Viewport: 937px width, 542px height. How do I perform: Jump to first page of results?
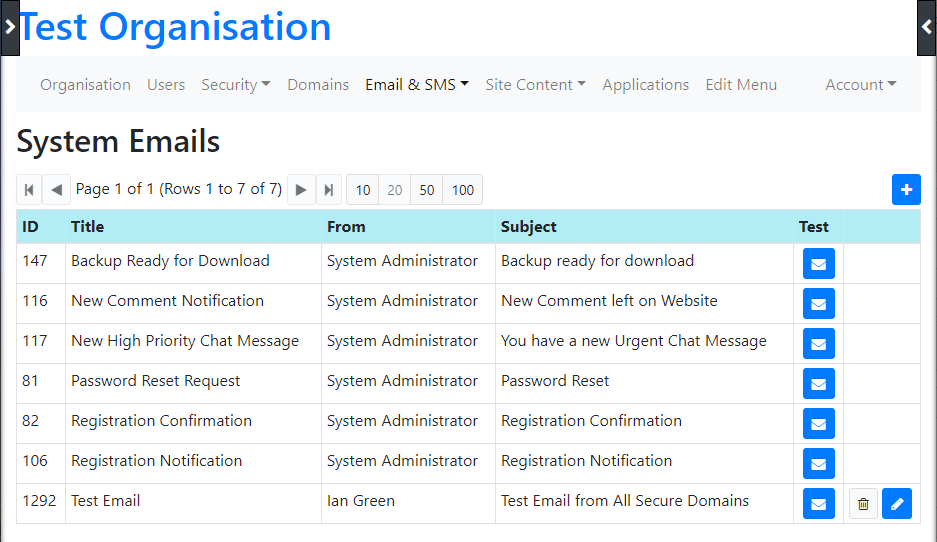point(29,190)
